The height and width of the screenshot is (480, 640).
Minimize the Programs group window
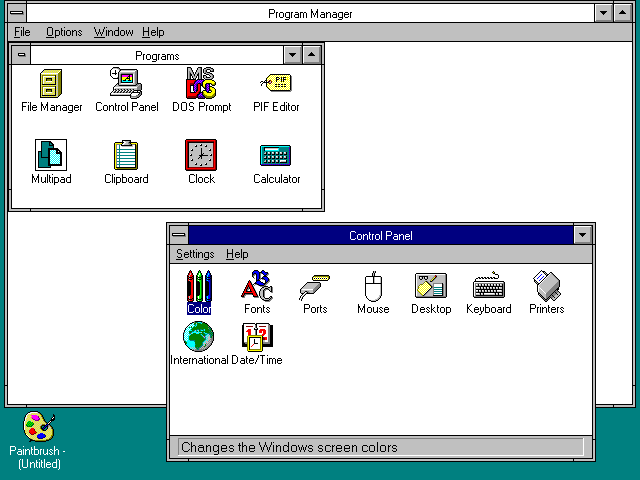pyautogui.click(x=293, y=55)
